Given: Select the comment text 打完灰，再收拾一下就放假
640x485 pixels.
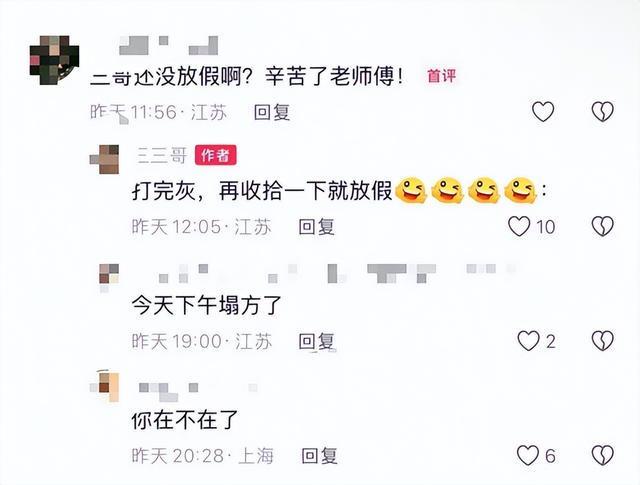Looking at the screenshot, I should (262, 191).
